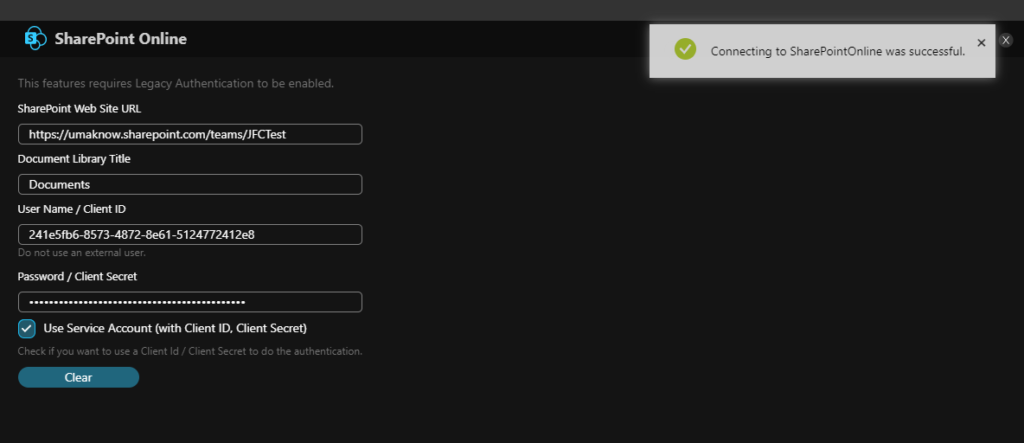Dismiss the success notification with its X
Image resolution: width=1024 pixels, height=443 pixels.
pyautogui.click(x=981, y=43)
